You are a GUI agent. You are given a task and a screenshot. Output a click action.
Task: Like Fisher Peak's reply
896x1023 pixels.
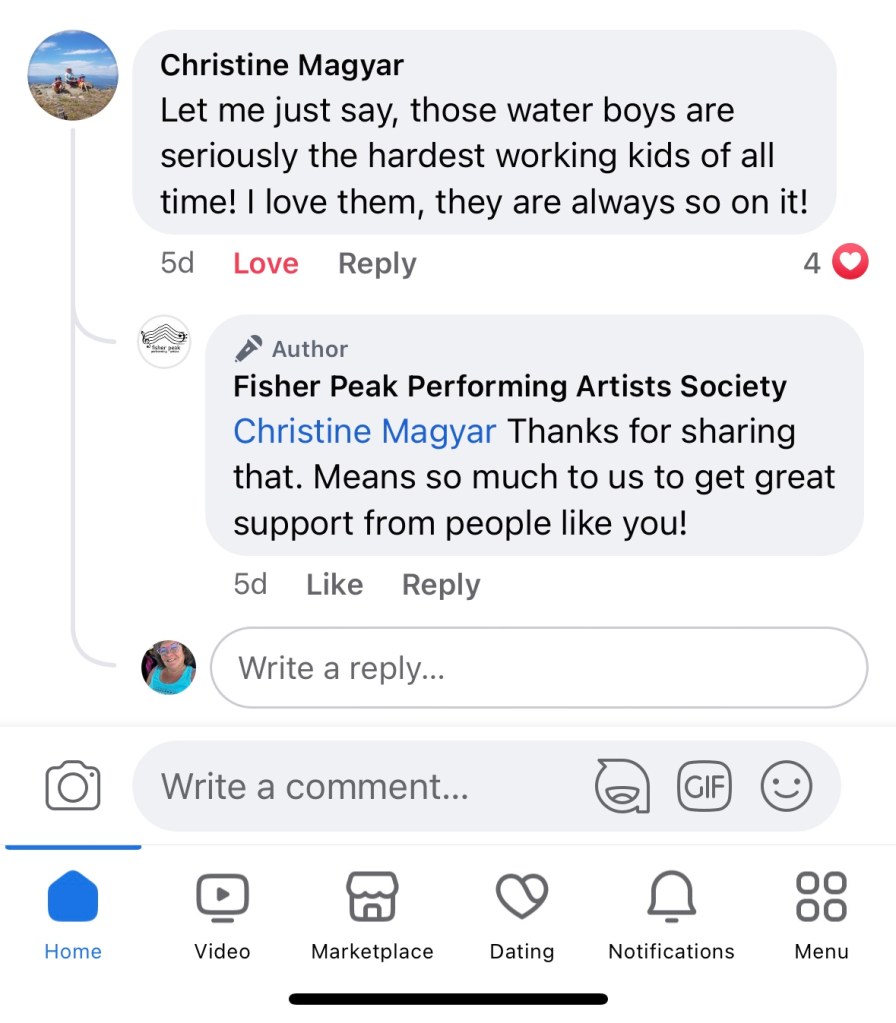[x=334, y=585]
